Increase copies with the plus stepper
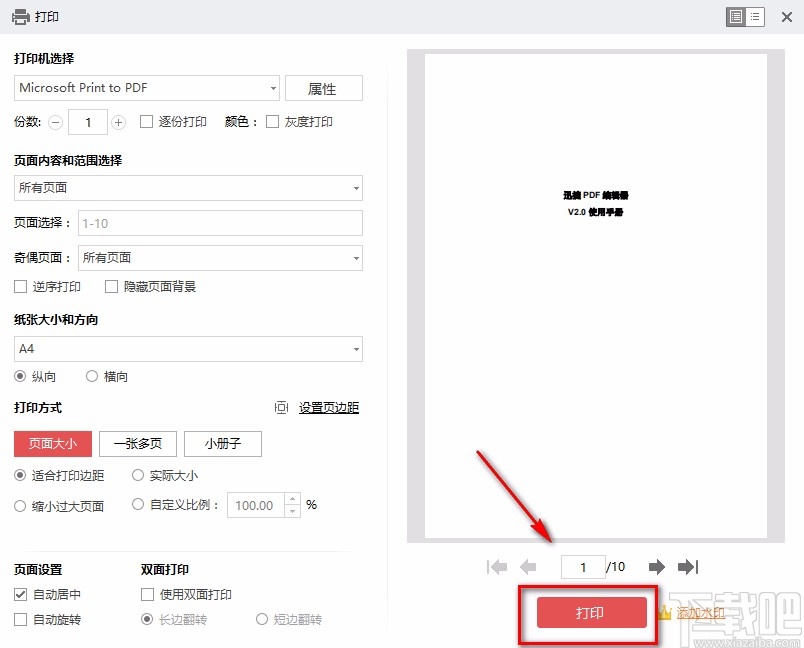The width and height of the screenshot is (804, 648). [118, 121]
